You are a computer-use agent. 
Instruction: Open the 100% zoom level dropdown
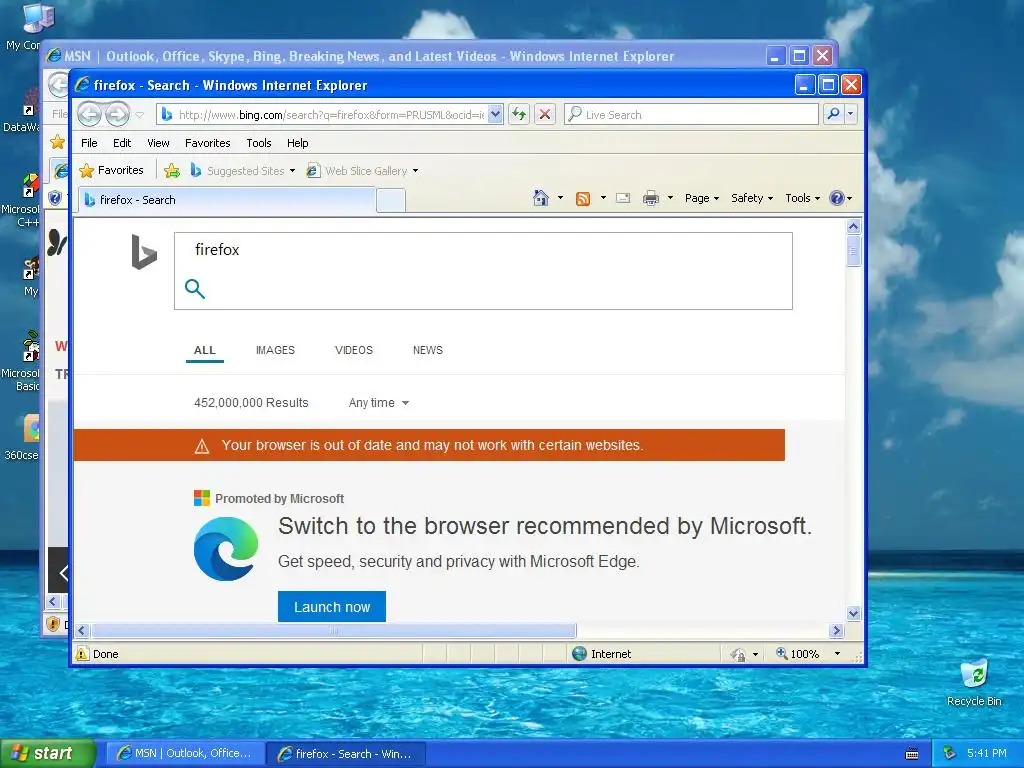pos(837,654)
